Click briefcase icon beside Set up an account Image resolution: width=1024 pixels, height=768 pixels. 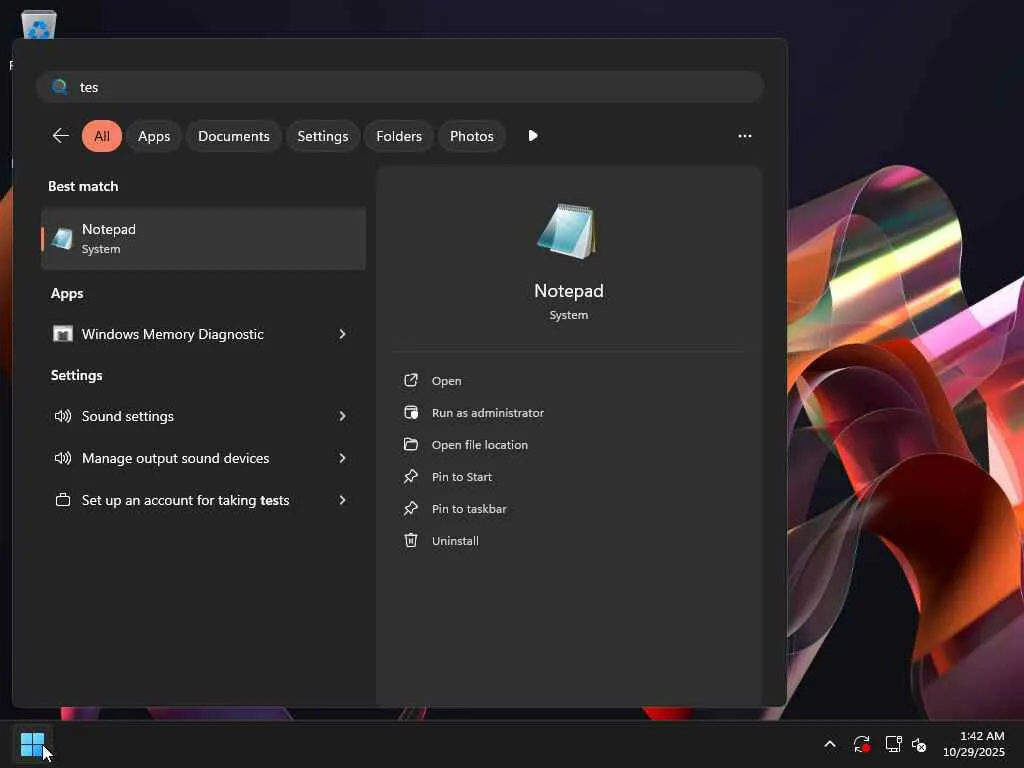pyautogui.click(x=63, y=500)
